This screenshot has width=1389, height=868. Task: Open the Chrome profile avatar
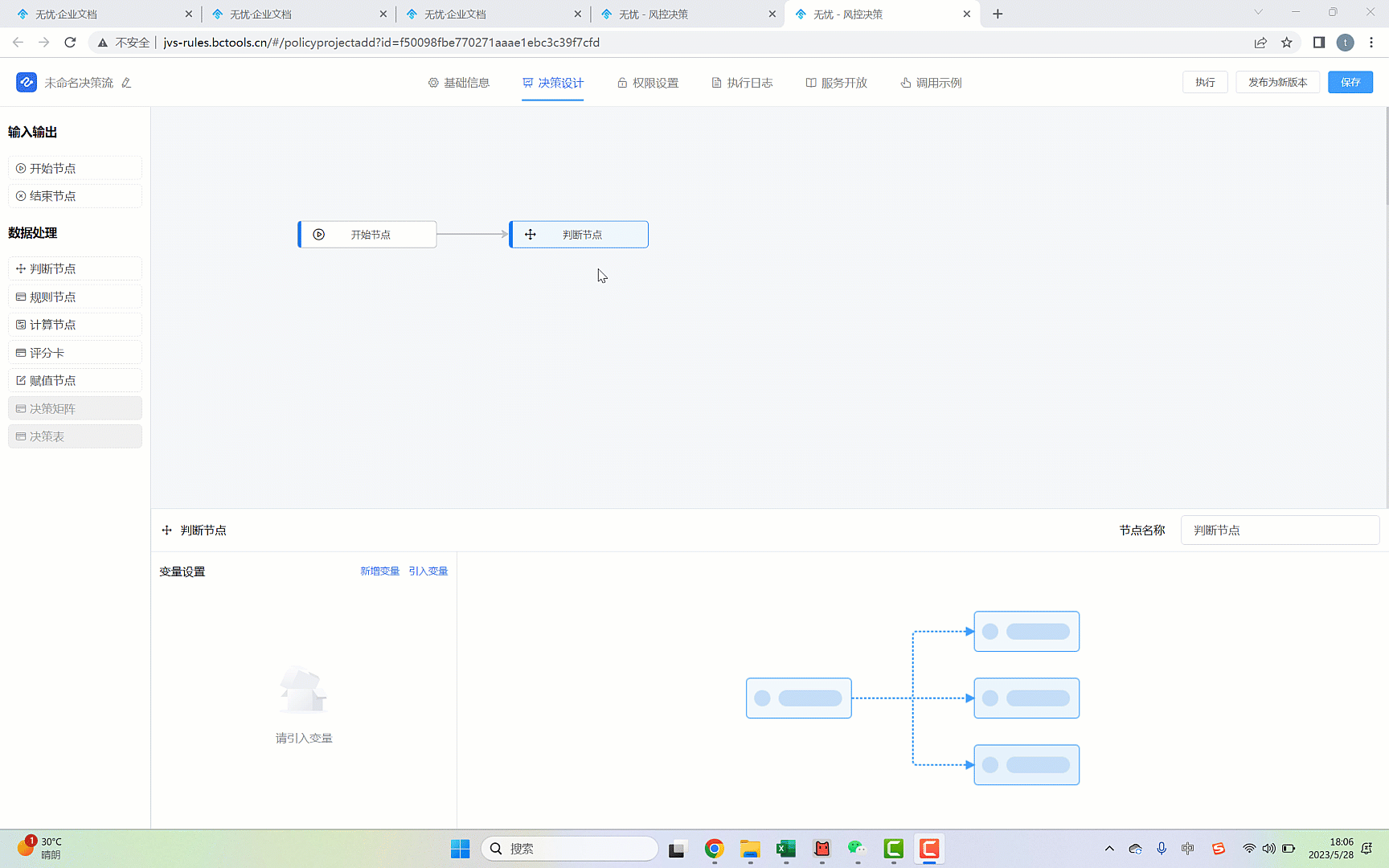tap(1346, 43)
